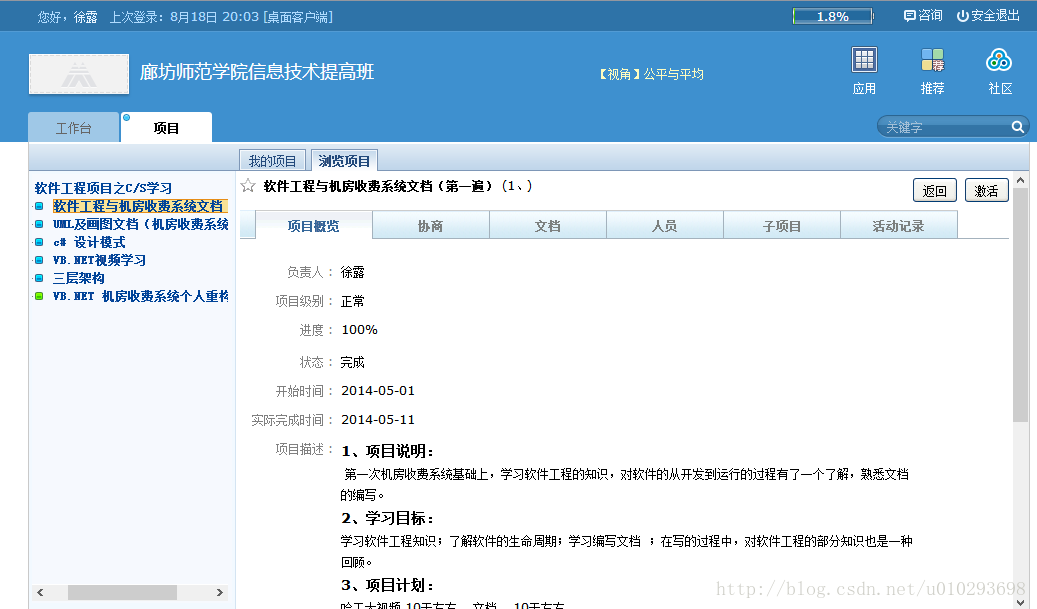The image size is (1037, 609).
Task: Click the heading 1、项目说明：
Action: click(388, 451)
